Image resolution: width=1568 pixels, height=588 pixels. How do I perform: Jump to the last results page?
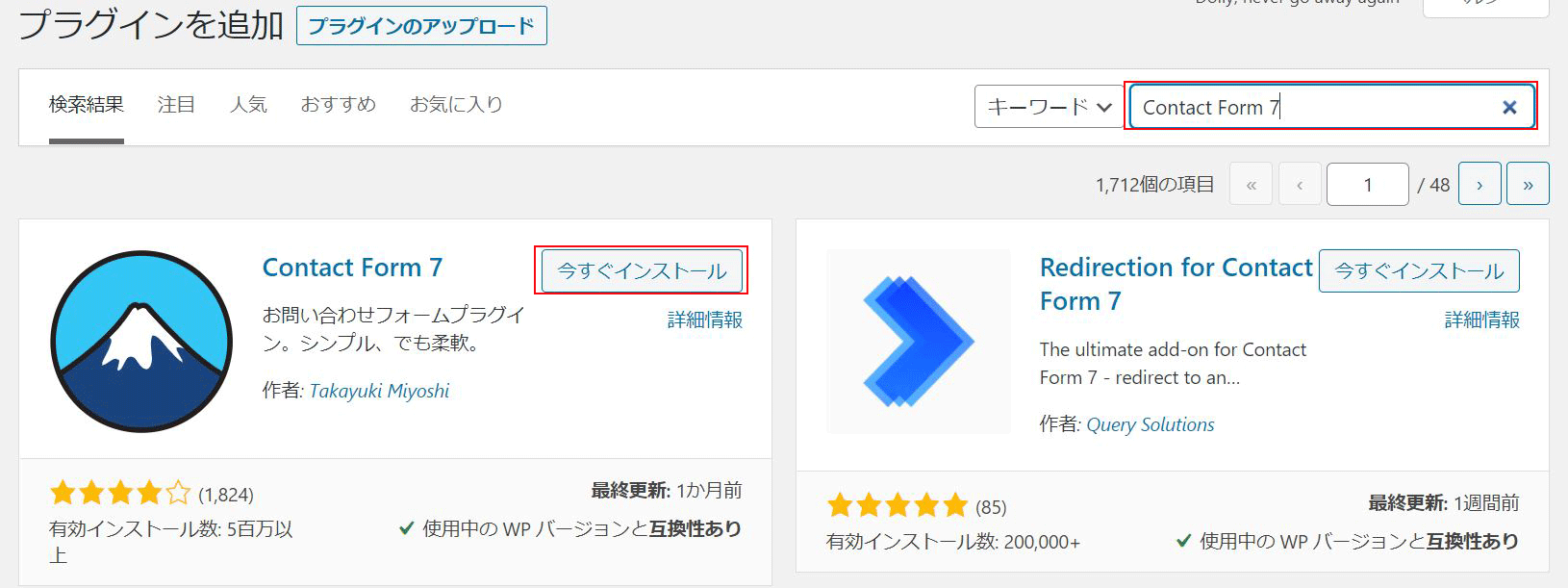tap(1528, 185)
